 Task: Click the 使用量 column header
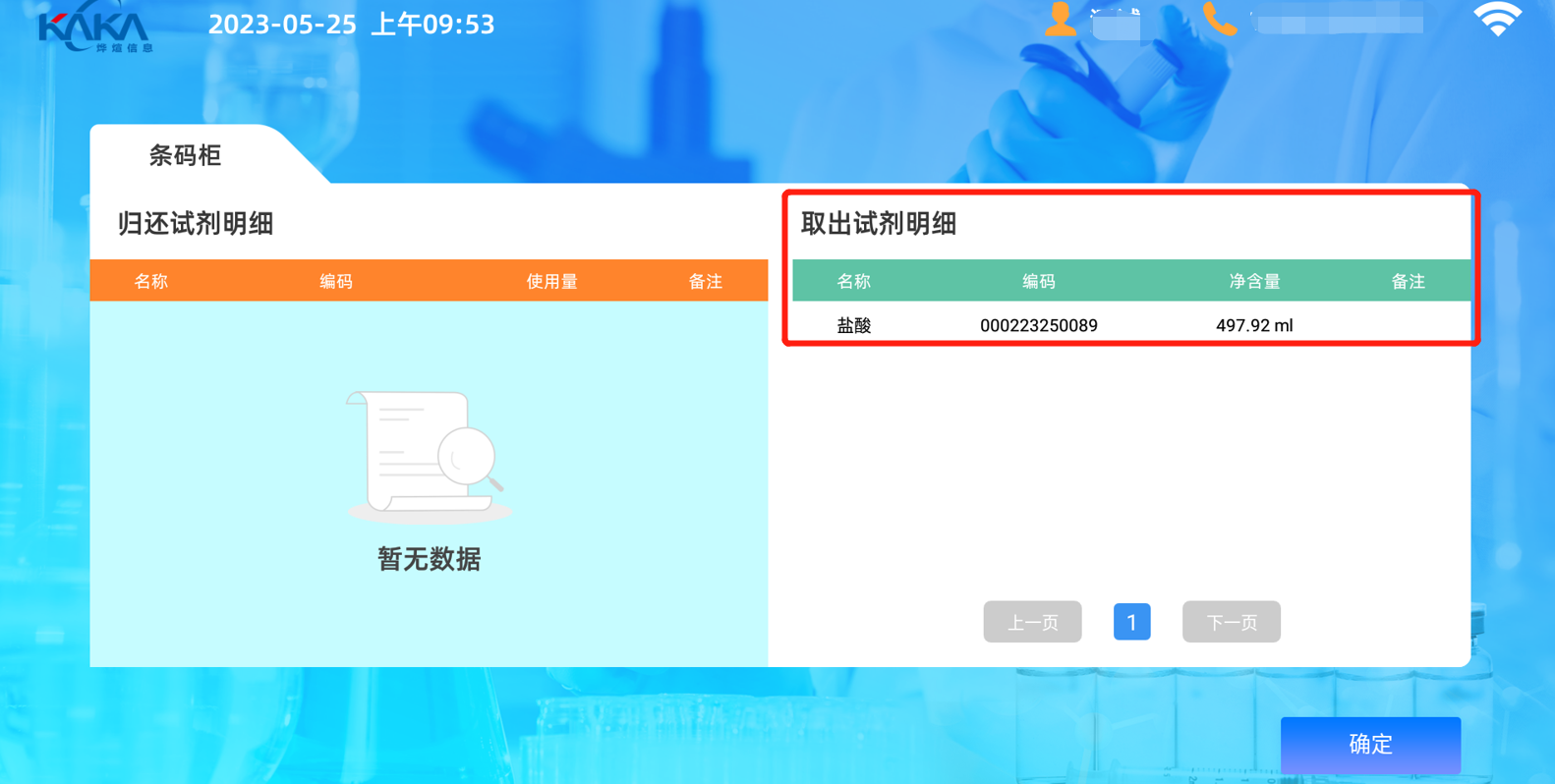pyautogui.click(x=551, y=282)
